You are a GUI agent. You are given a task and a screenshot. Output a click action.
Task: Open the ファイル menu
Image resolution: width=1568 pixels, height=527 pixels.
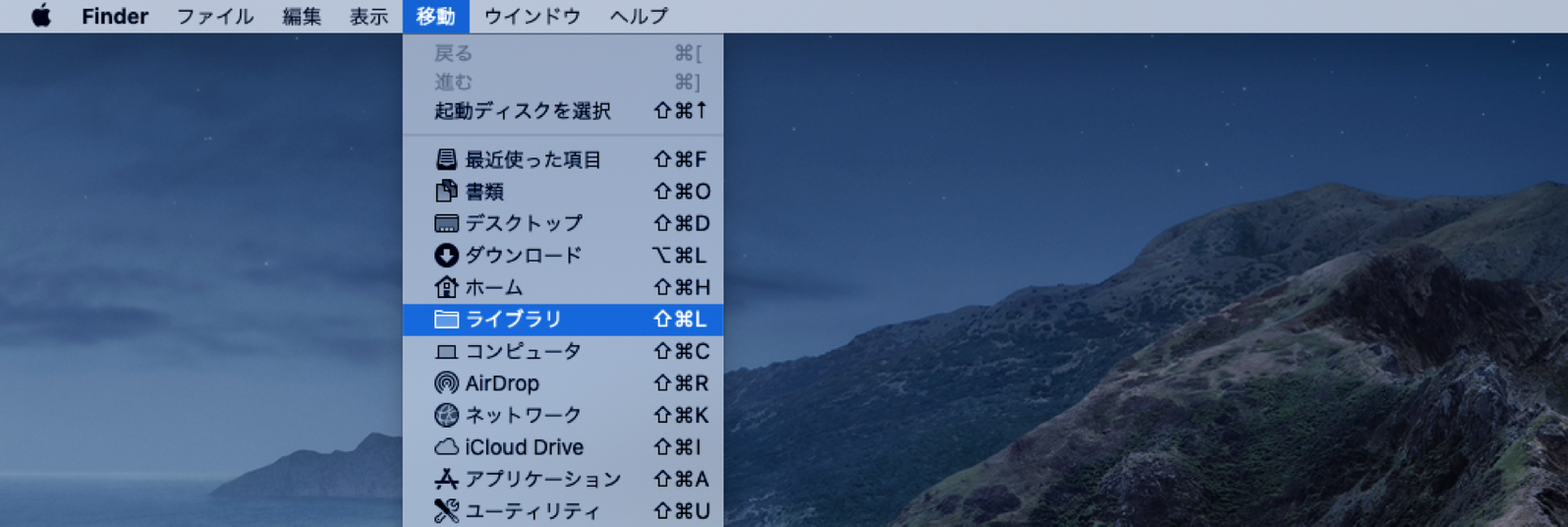215,16
